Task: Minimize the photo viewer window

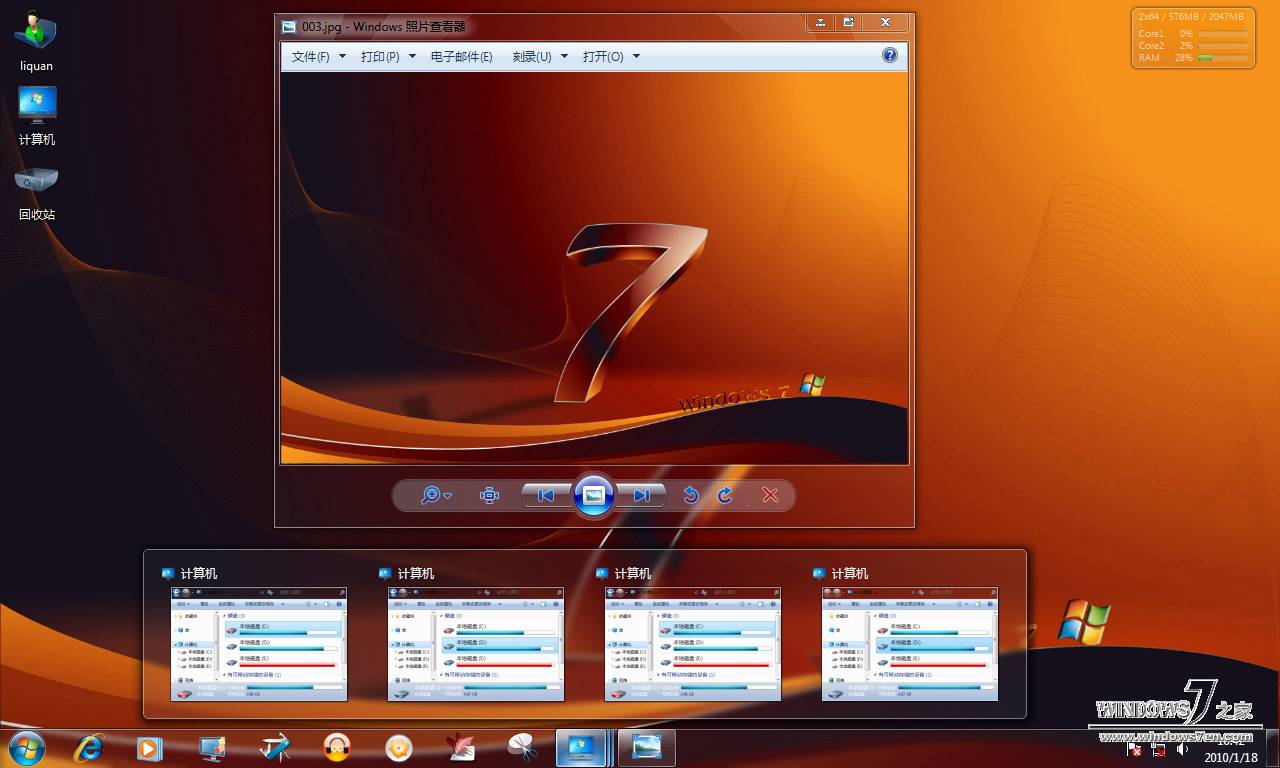Action: tap(821, 22)
